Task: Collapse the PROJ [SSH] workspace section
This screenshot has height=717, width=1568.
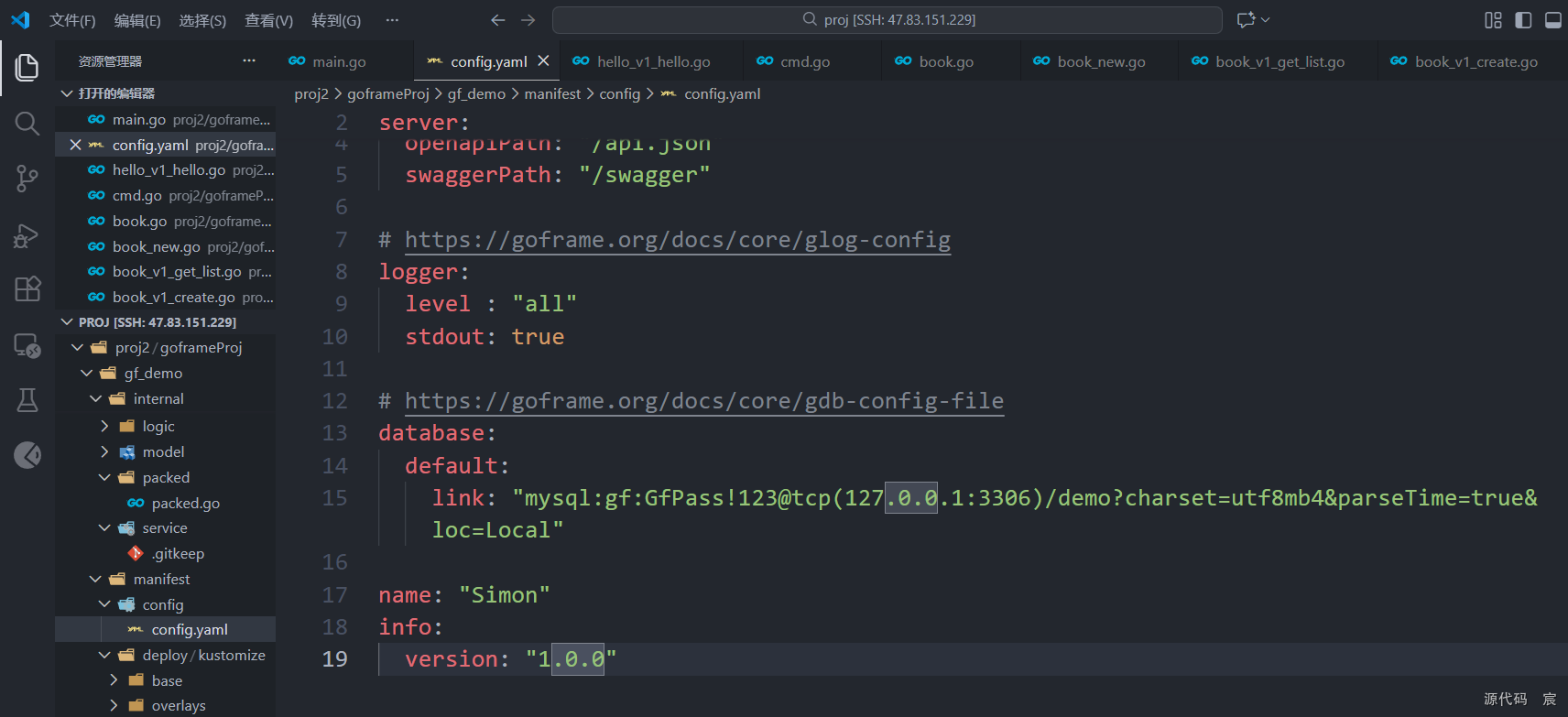Action: click(x=67, y=322)
